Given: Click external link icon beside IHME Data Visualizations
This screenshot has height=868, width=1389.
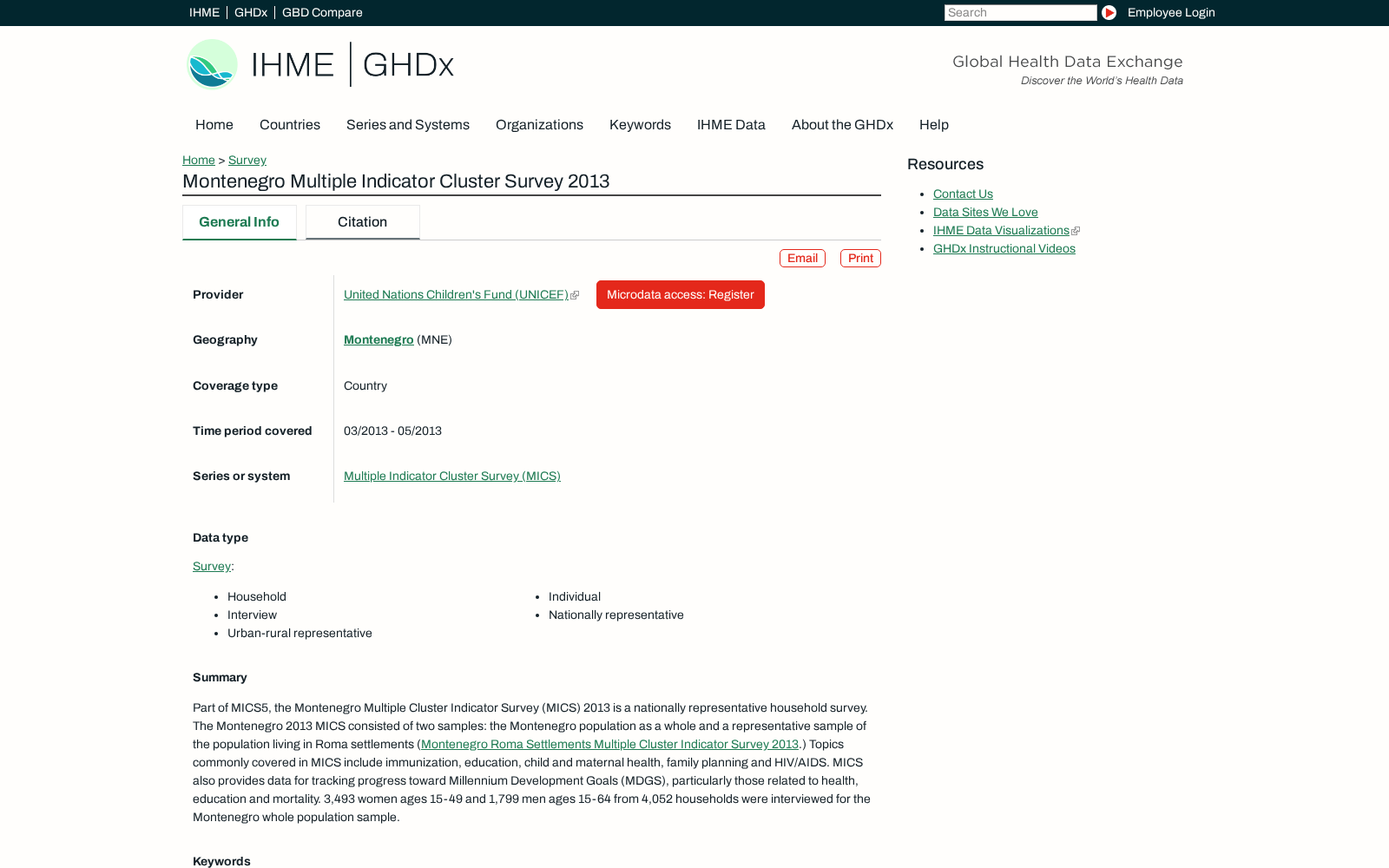Looking at the screenshot, I should pyautogui.click(x=1076, y=231).
